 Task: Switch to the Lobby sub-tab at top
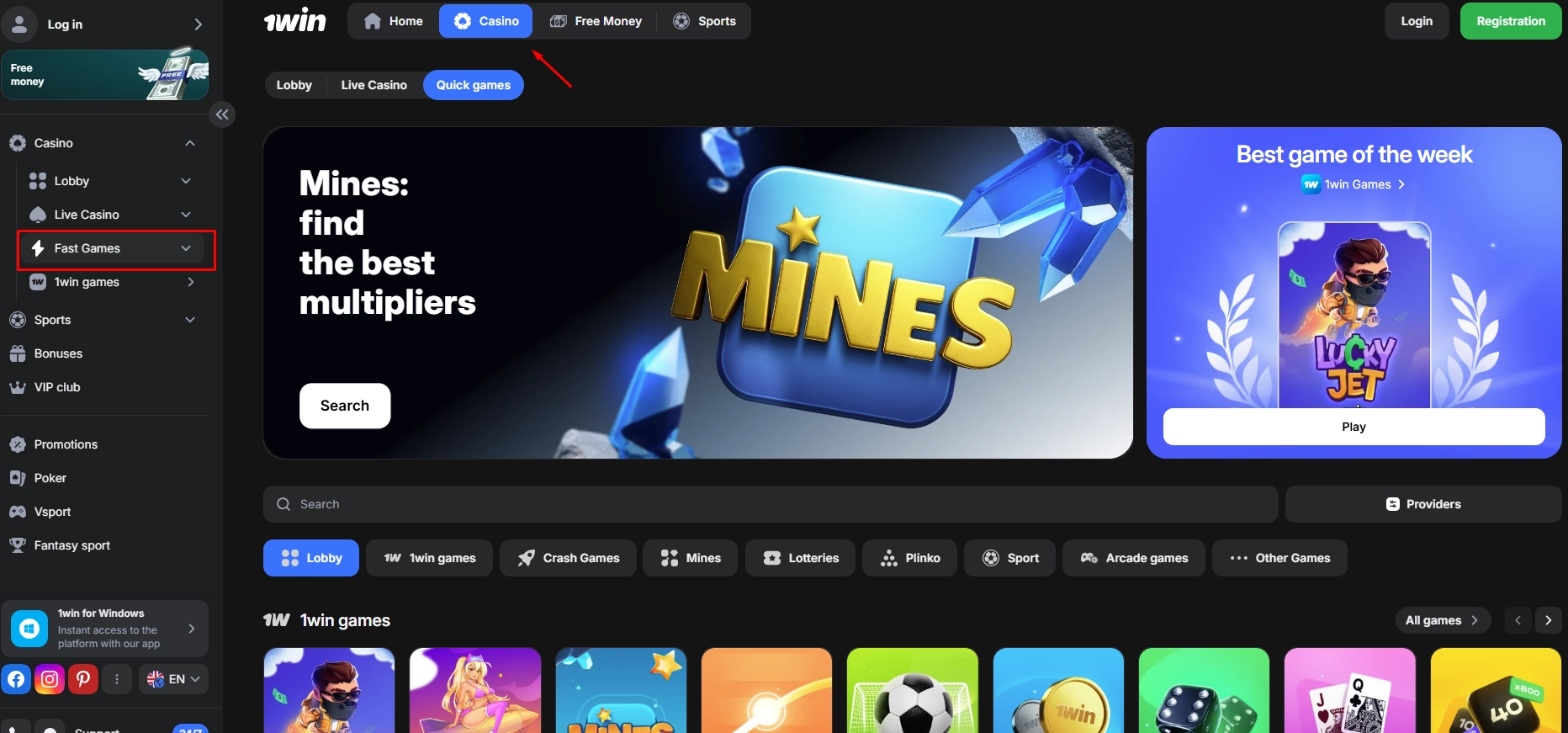[294, 85]
